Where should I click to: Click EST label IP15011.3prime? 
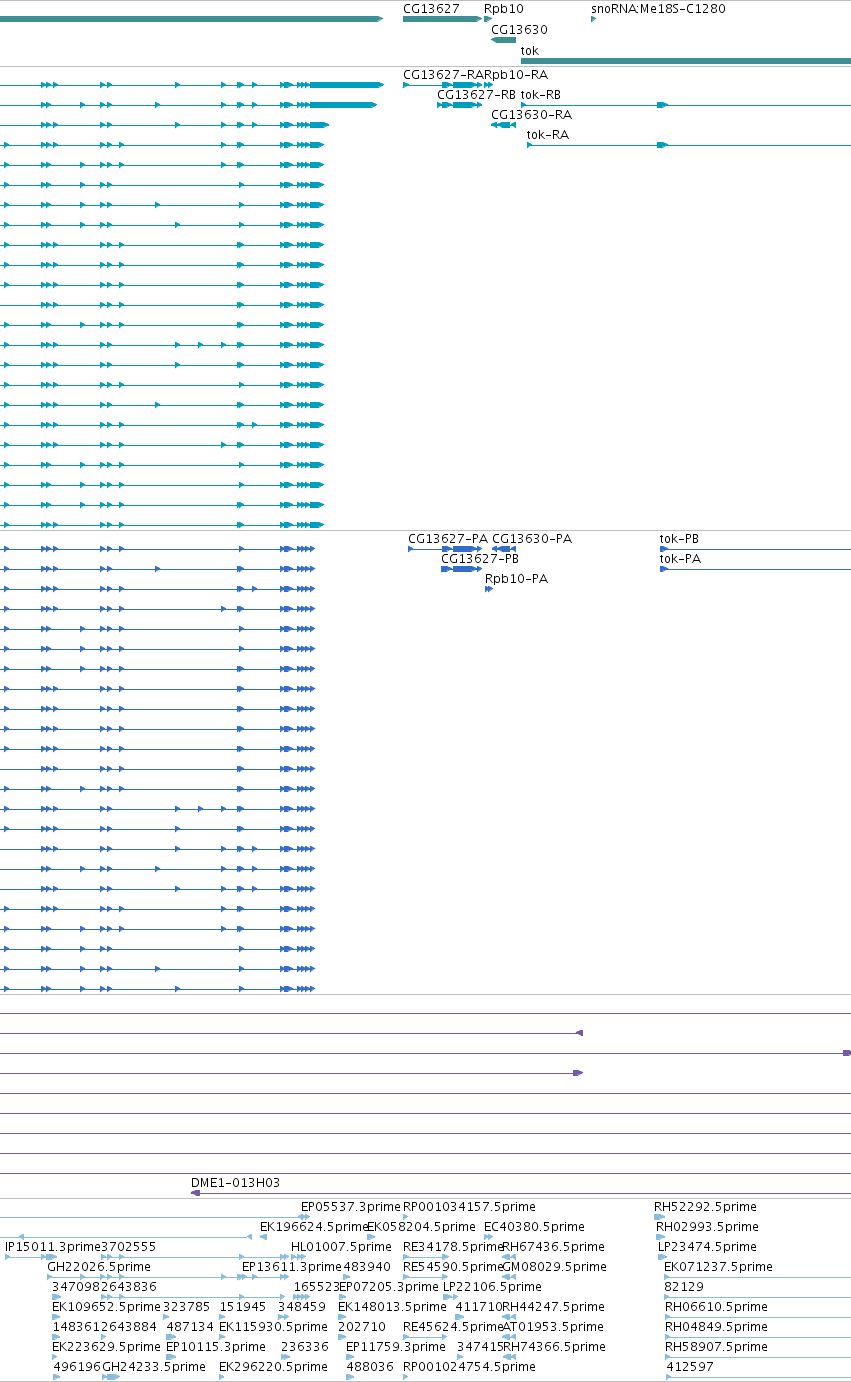coord(53,1247)
